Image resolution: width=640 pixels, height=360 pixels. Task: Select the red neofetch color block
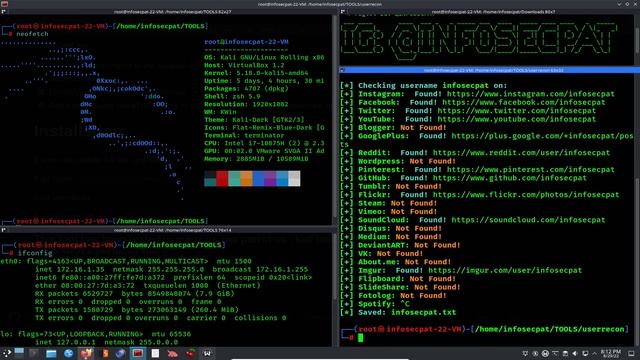222,179
